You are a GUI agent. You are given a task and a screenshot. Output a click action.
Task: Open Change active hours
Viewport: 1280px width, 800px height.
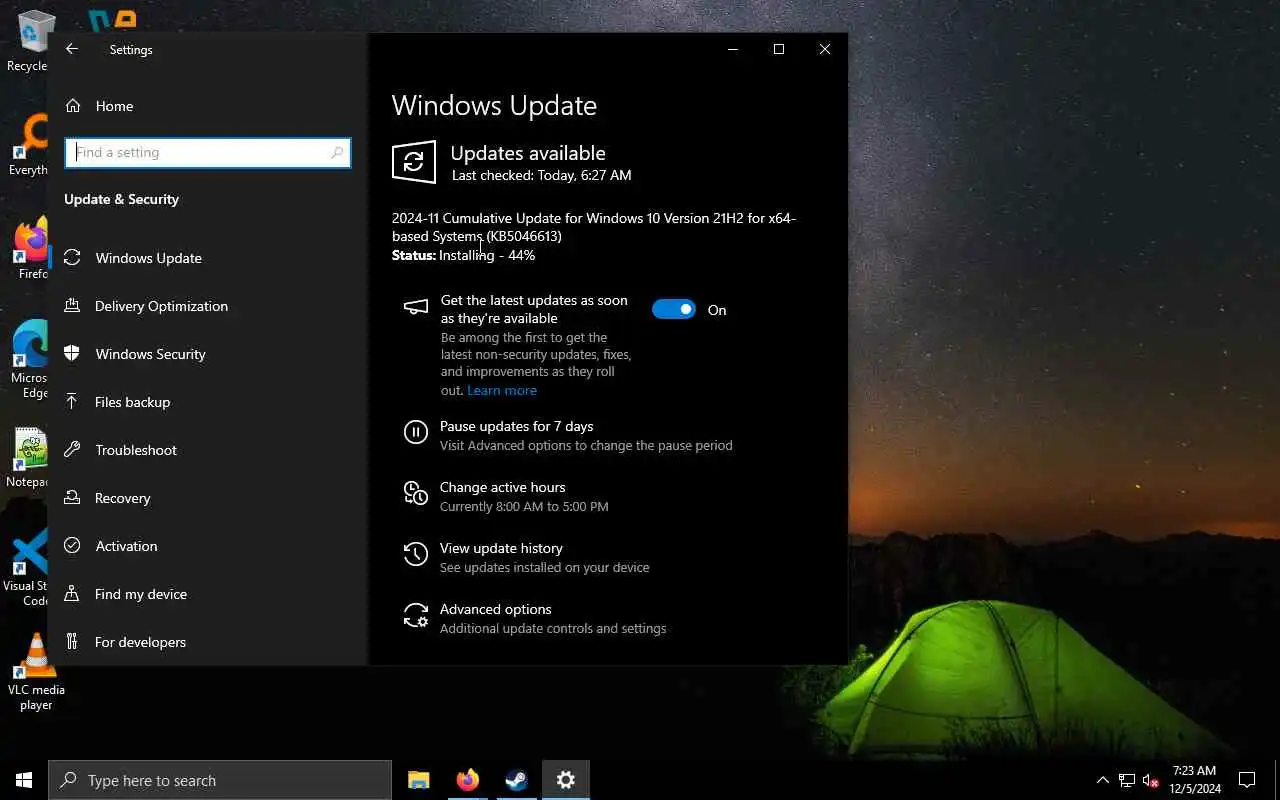coord(502,487)
